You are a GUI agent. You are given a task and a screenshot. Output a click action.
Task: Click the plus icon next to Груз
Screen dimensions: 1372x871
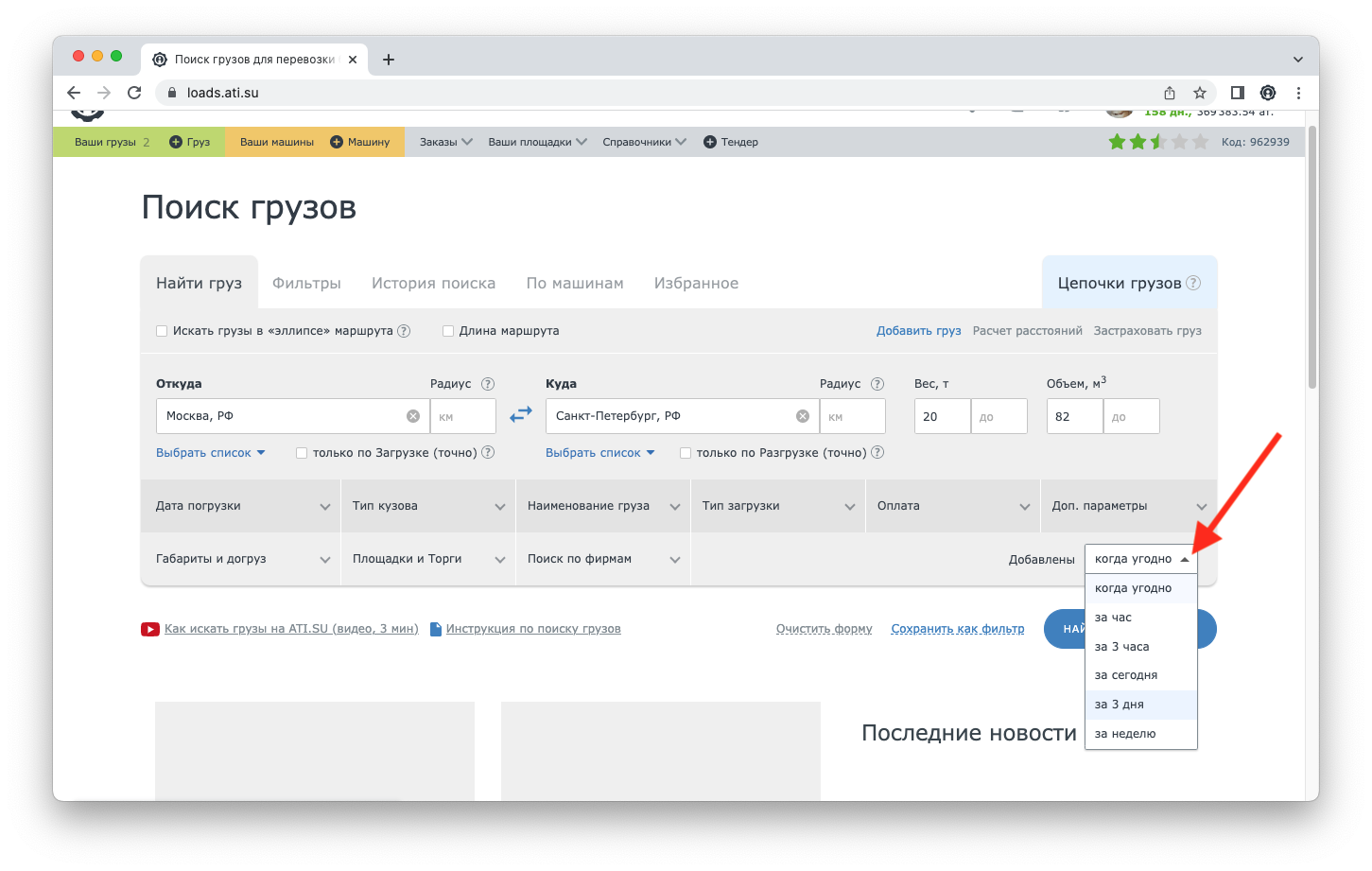[176, 142]
